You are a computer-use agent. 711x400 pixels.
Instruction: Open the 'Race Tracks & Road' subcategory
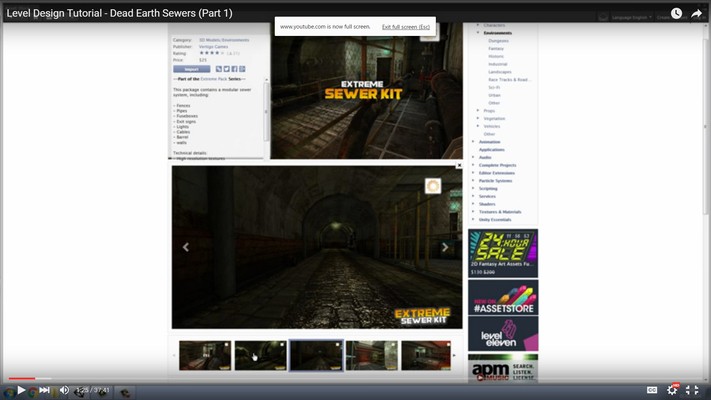tap(509, 79)
